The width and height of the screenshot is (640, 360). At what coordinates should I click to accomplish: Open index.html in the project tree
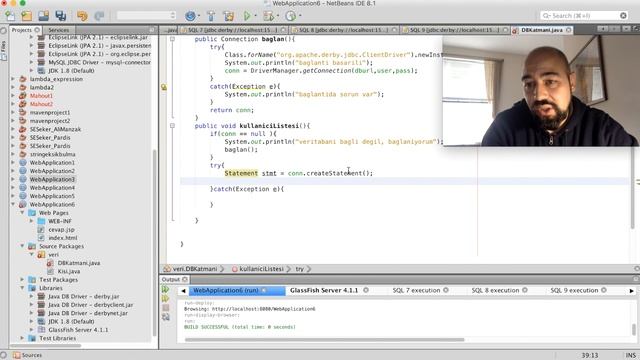tap(62, 238)
